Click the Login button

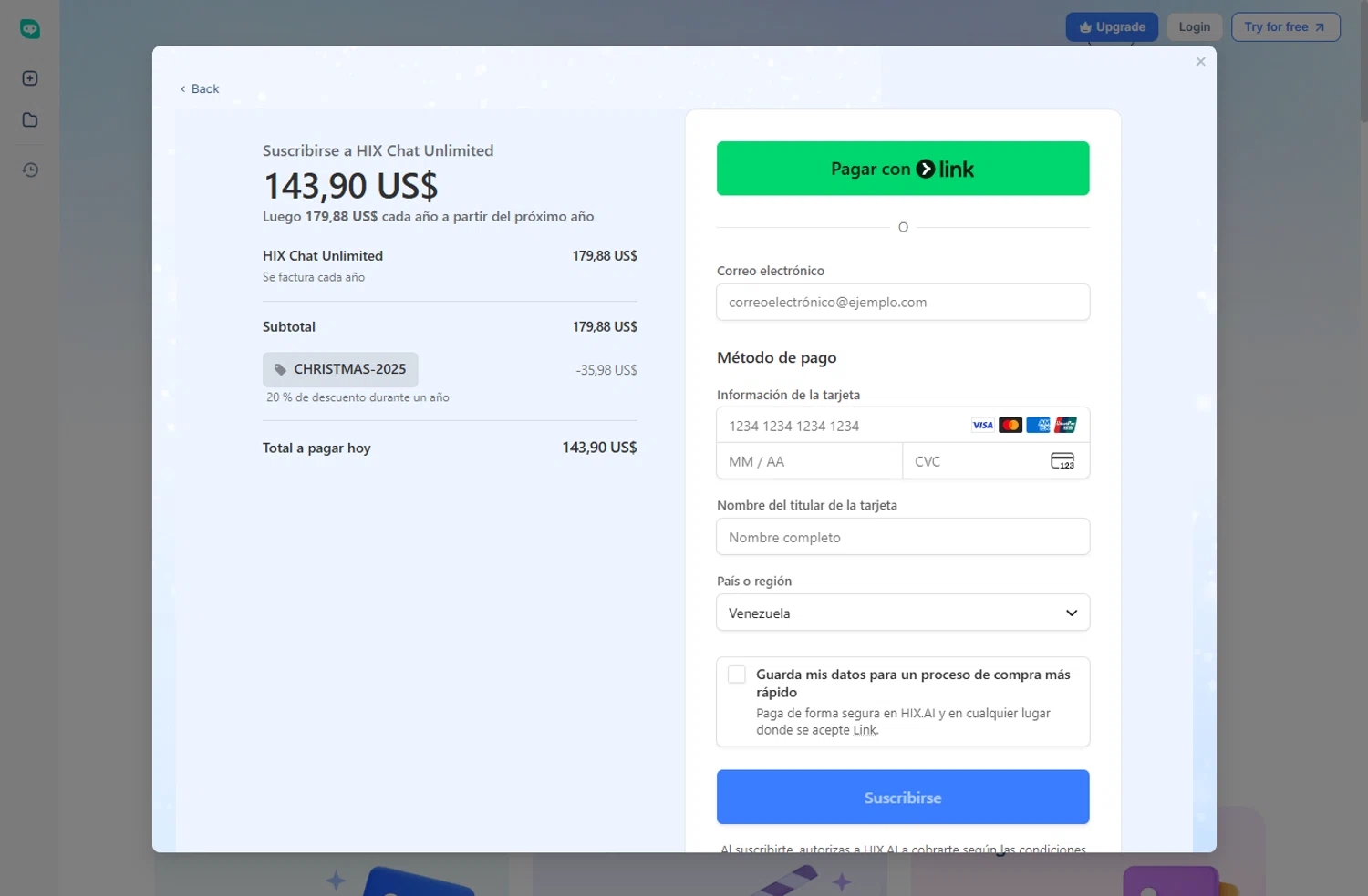pos(1194,27)
